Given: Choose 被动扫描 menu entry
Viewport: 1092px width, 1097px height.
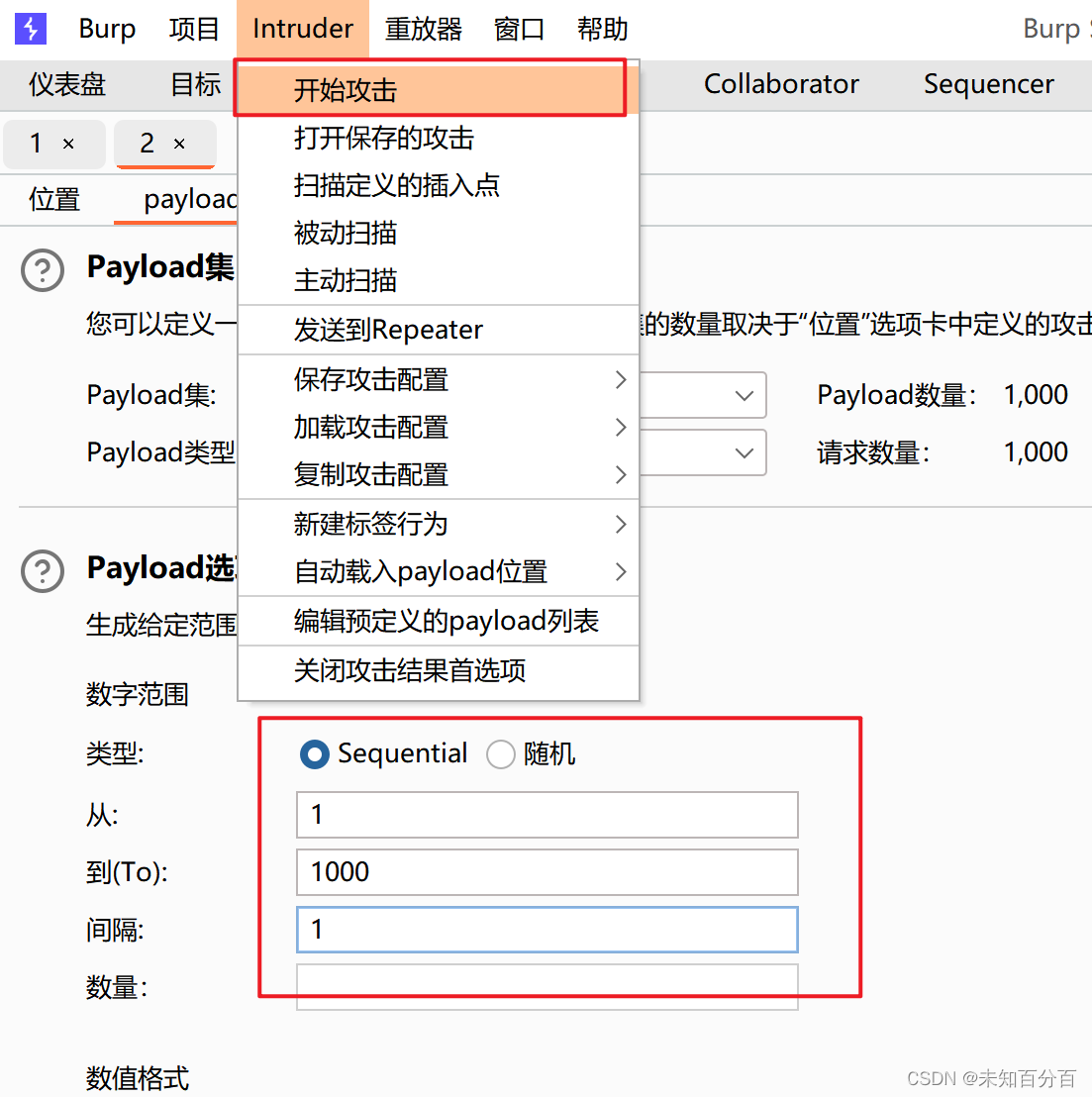Looking at the screenshot, I should point(439,233).
